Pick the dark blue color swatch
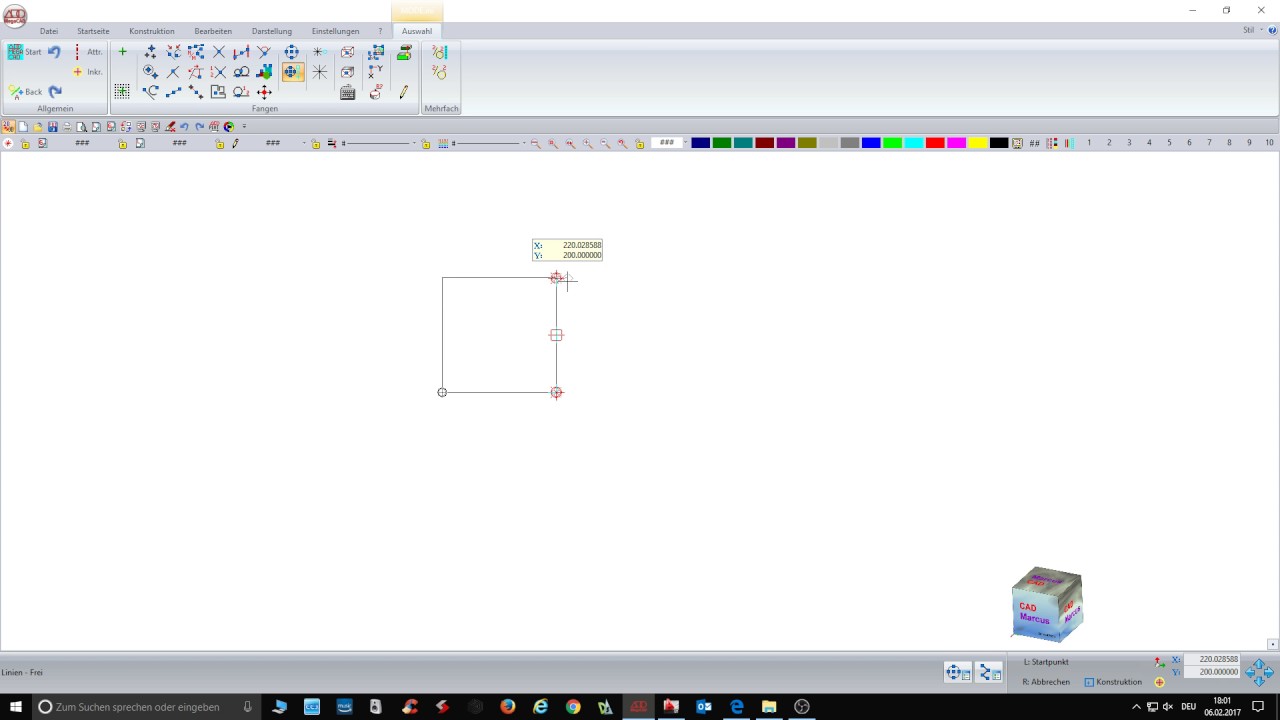The width and height of the screenshot is (1280, 720). 700,143
